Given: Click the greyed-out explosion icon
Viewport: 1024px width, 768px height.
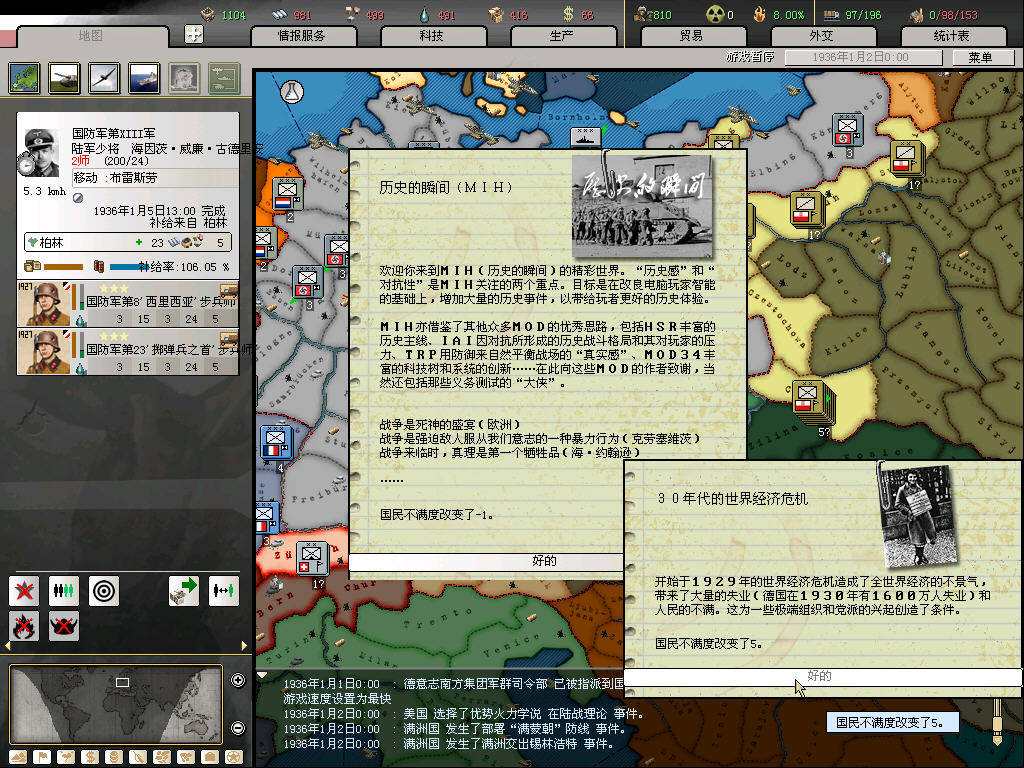Looking at the screenshot, I should click(x=184, y=78).
